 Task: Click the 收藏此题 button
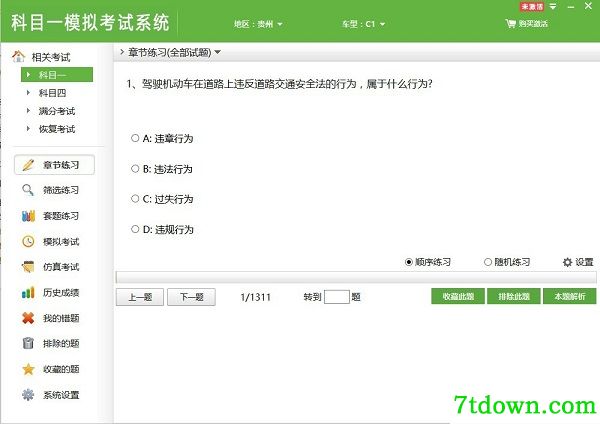[458, 296]
